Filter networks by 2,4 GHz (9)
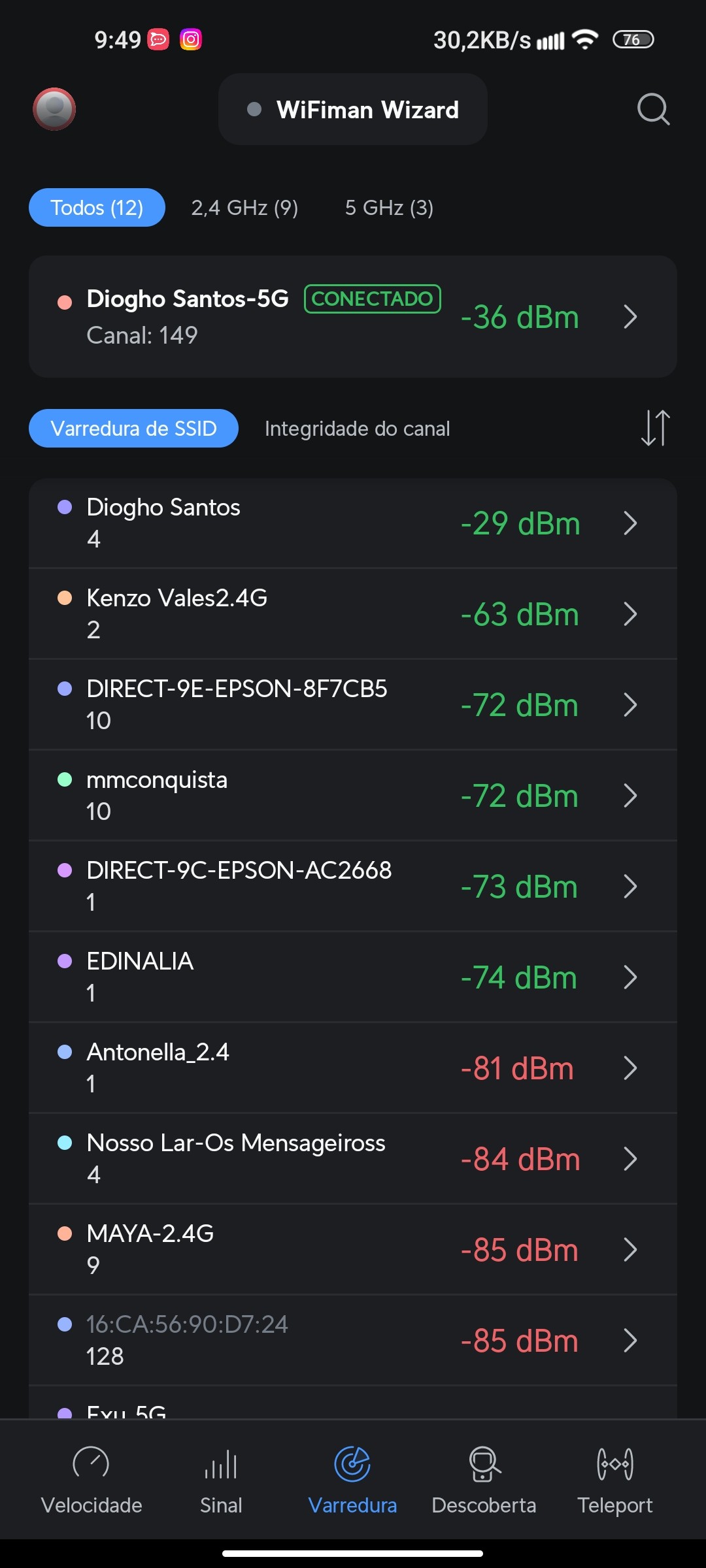The image size is (706, 1568). coord(244,208)
